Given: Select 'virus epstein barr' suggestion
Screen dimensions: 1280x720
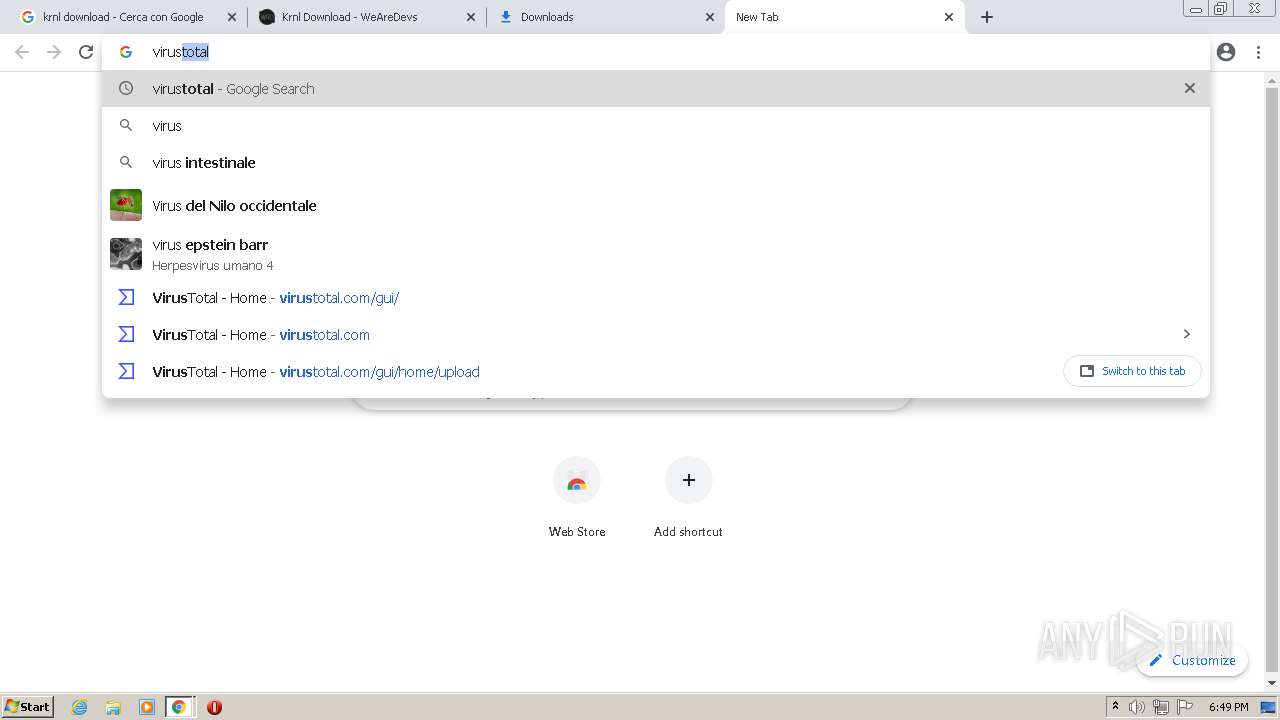Looking at the screenshot, I should tap(656, 254).
